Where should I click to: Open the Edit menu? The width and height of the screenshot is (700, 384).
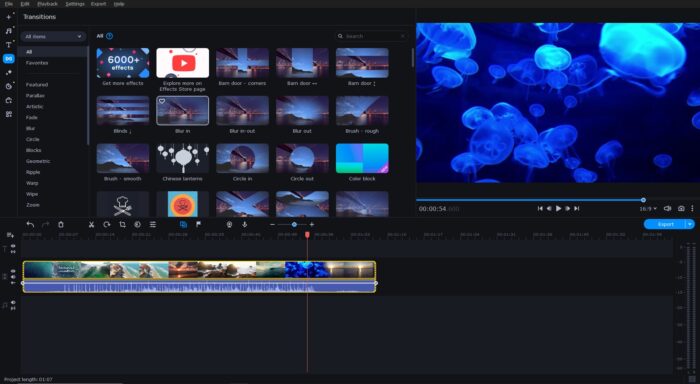point(25,4)
